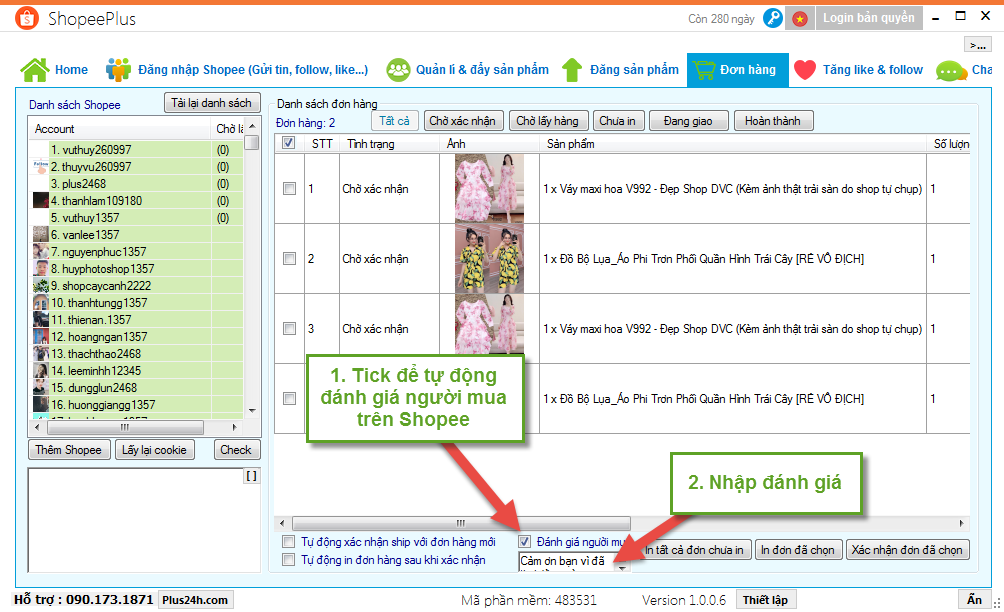Tick the checkbox for order row 1
The width and height of the screenshot is (1004, 612).
point(288,188)
